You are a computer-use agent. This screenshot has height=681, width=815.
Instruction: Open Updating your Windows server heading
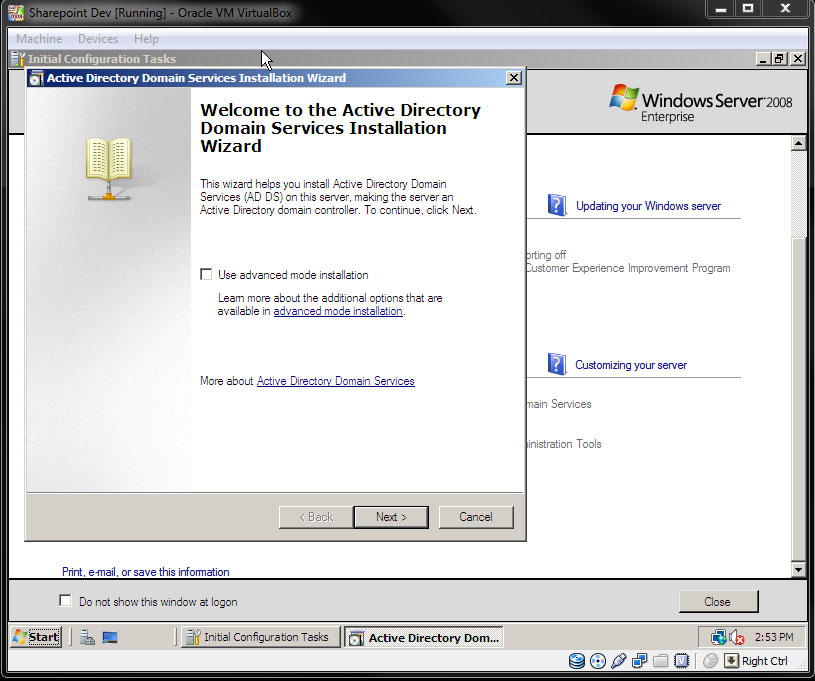pyautogui.click(x=648, y=206)
